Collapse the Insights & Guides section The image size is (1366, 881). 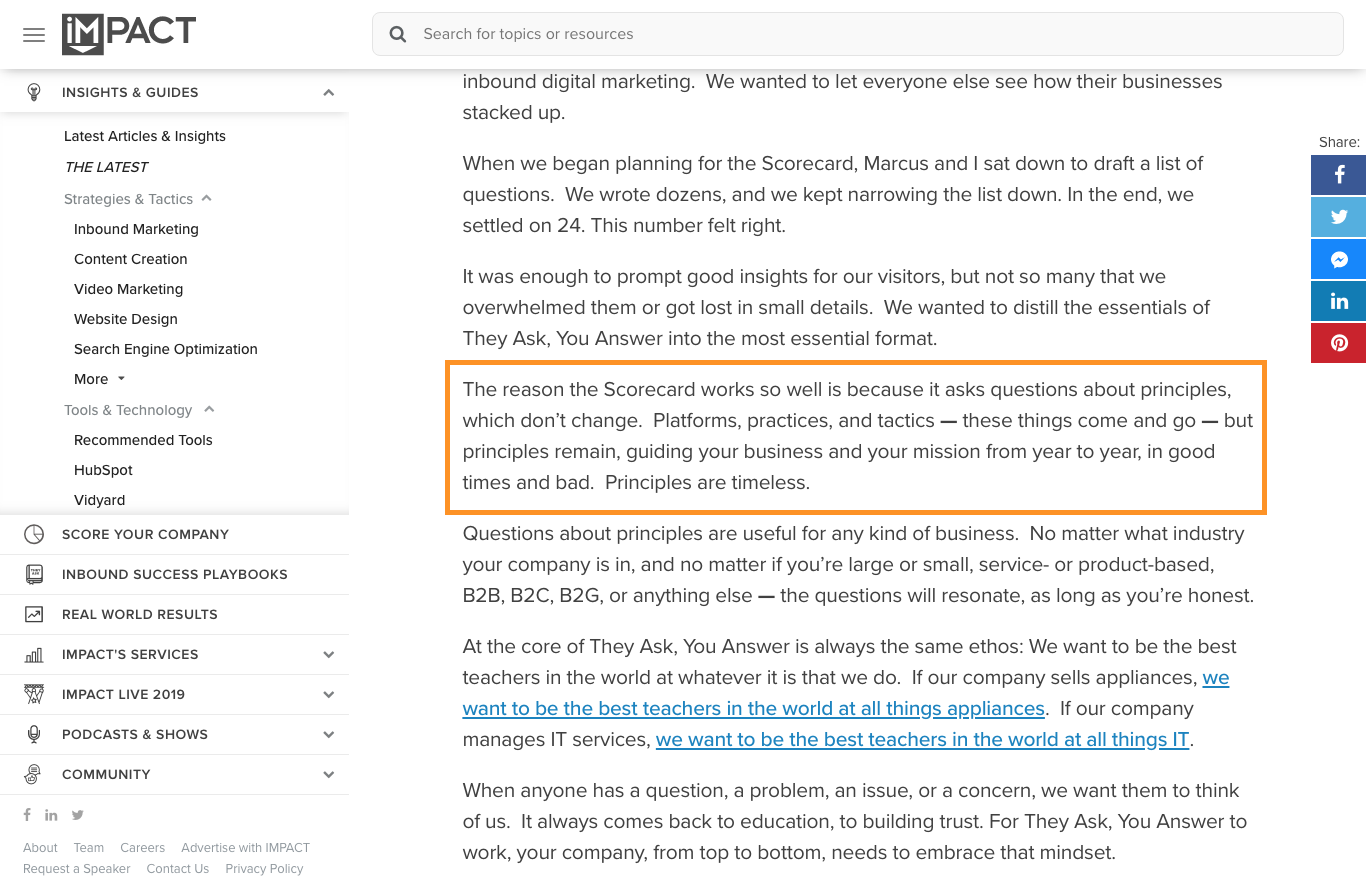[x=328, y=92]
